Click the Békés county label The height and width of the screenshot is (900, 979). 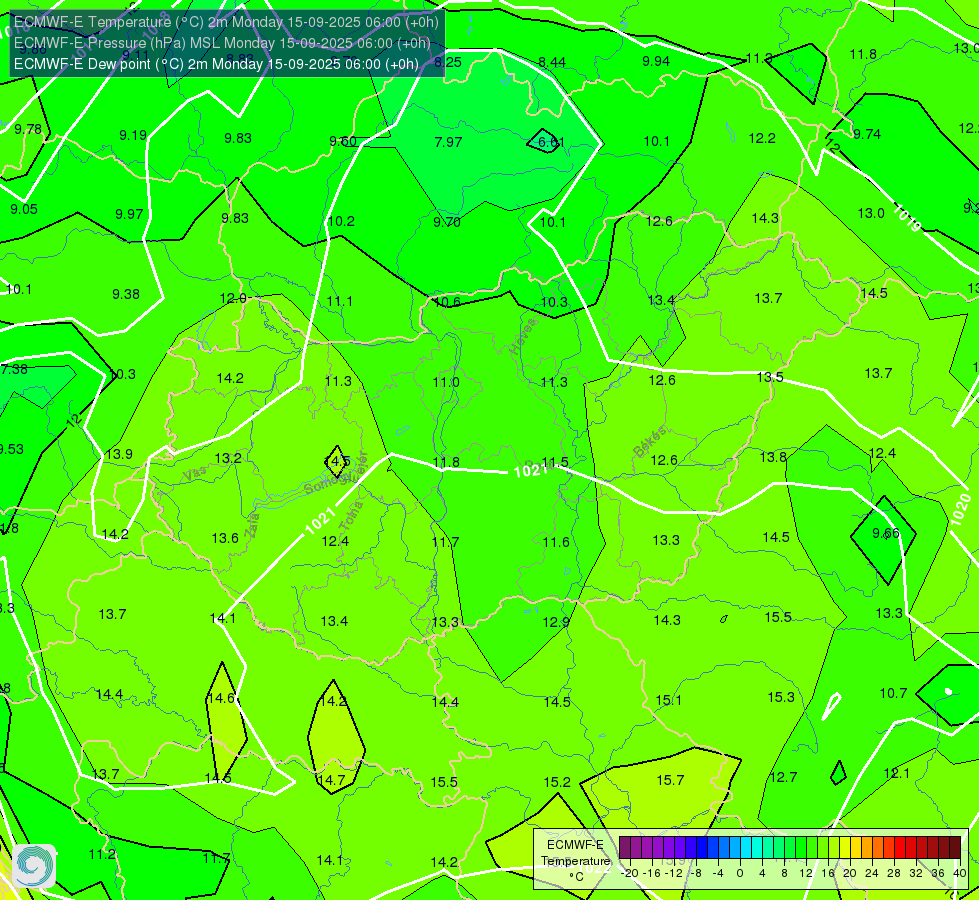tap(649, 442)
